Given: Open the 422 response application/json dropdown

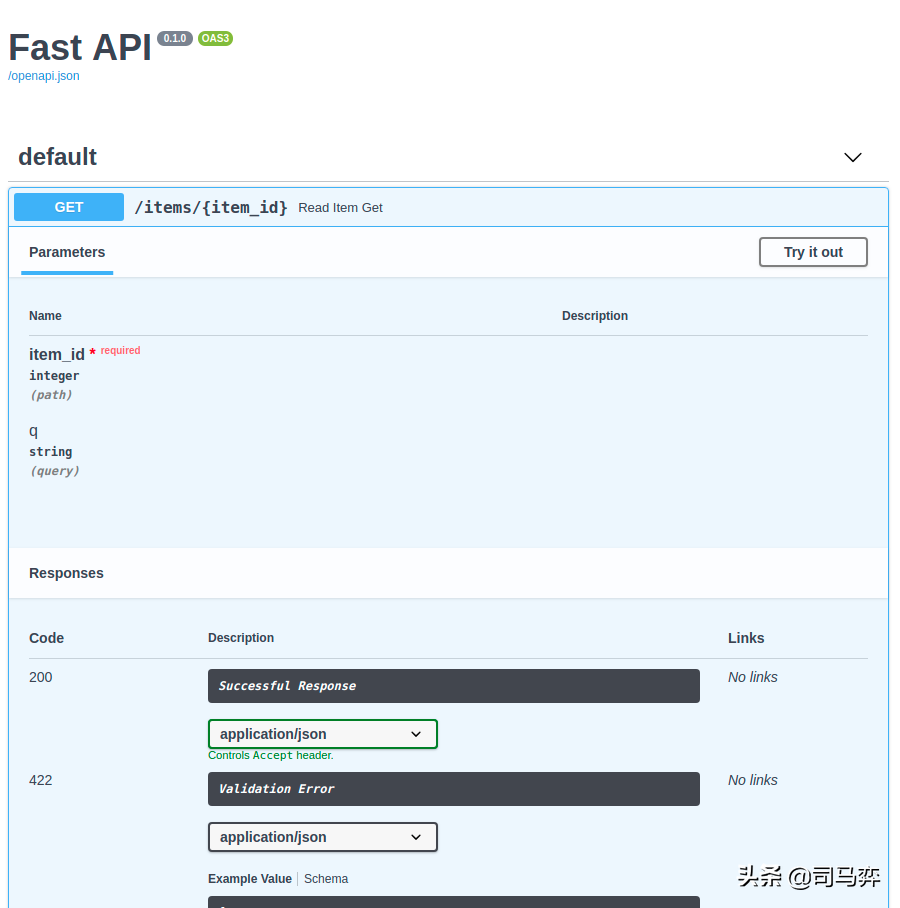Looking at the screenshot, I should [x=323, y=837].
